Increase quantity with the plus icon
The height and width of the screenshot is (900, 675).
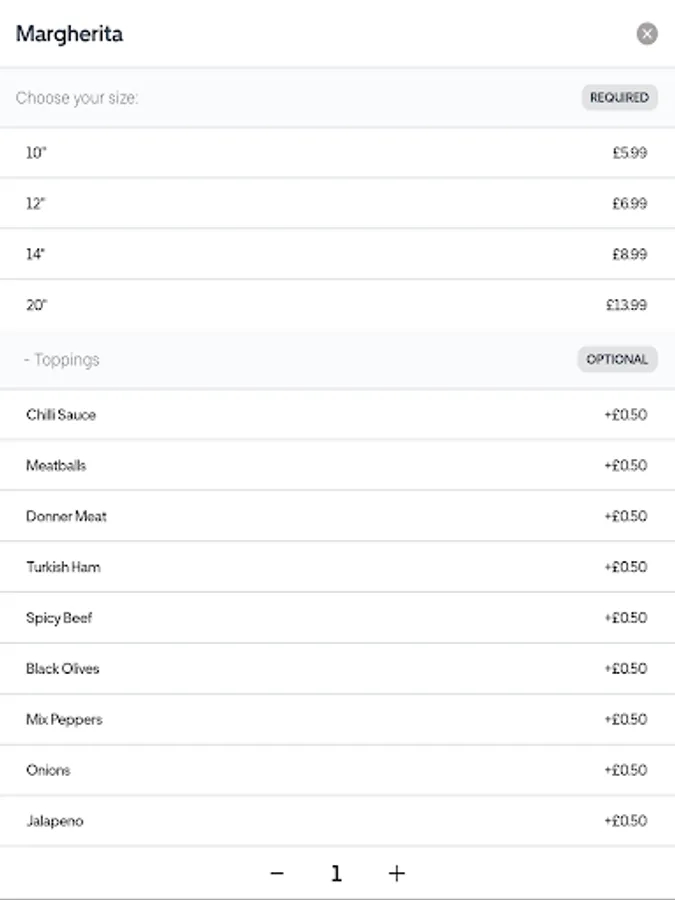(397, 874)
